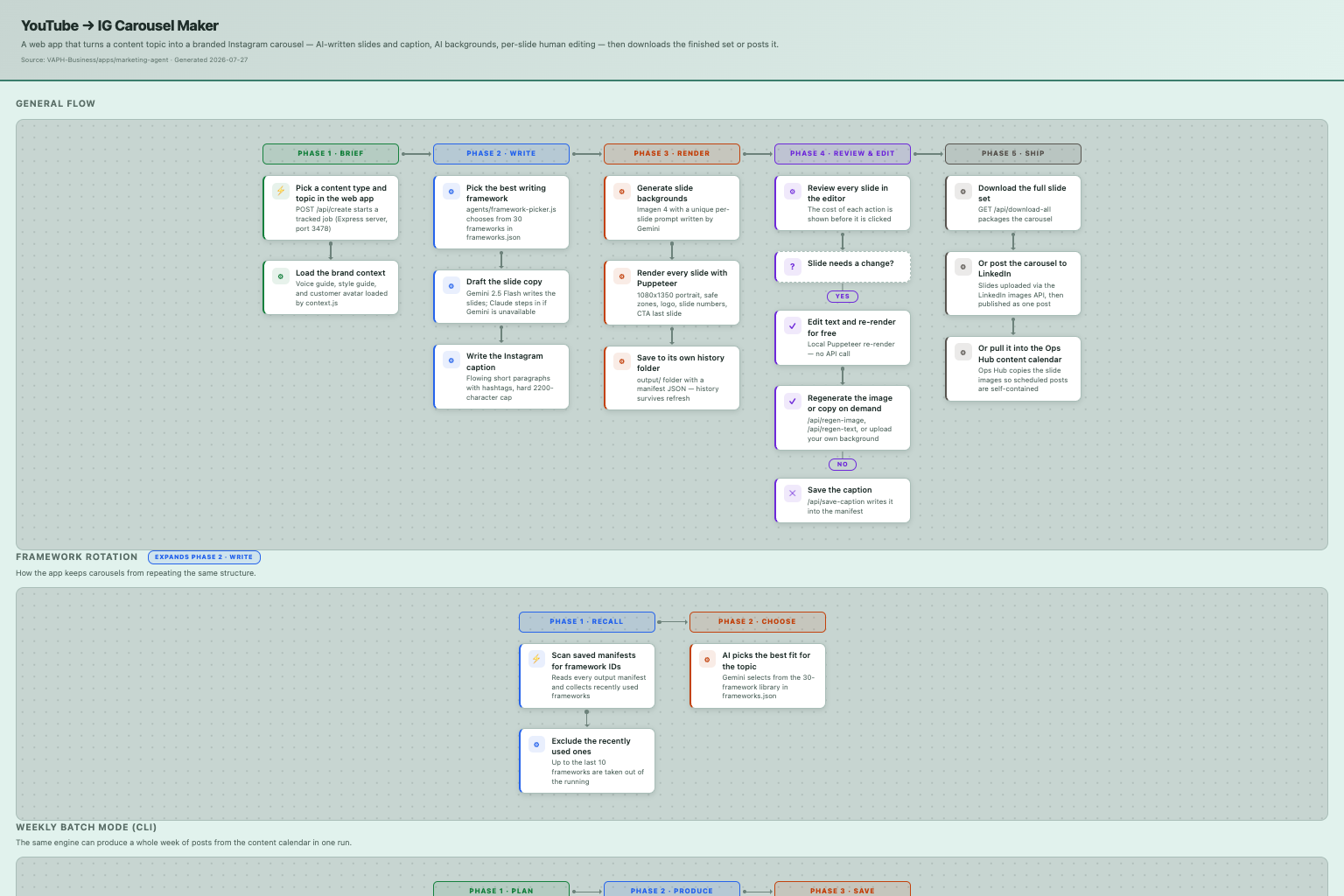Open the Draft the slide copy card

pos(501,297)
